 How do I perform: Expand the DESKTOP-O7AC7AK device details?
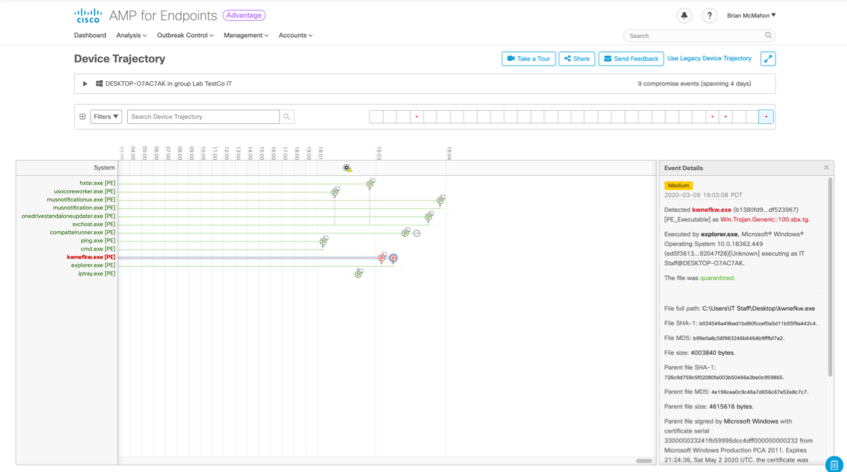click(85, 84)
